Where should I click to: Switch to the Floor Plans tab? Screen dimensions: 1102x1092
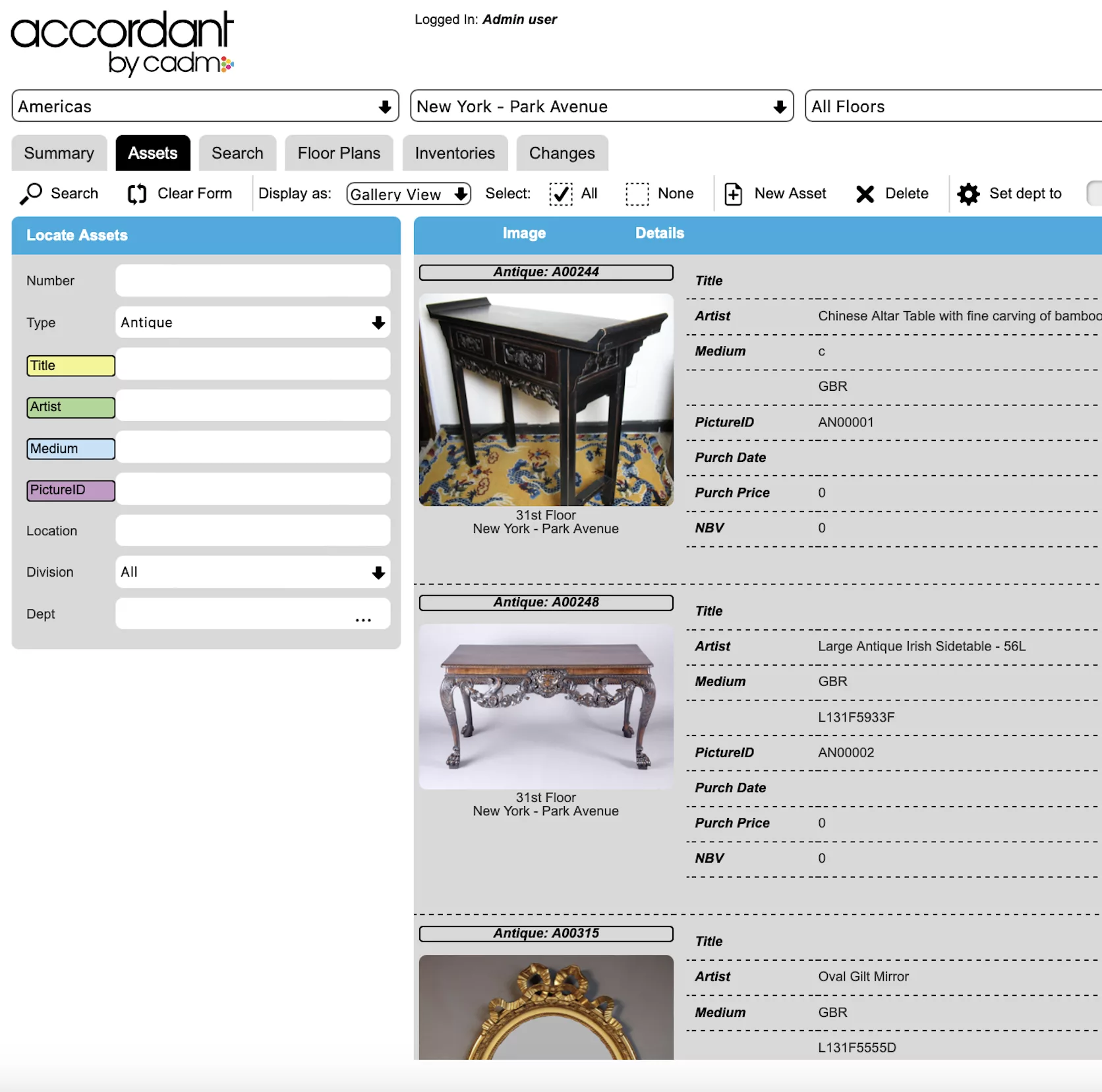(x=339, y=153)
